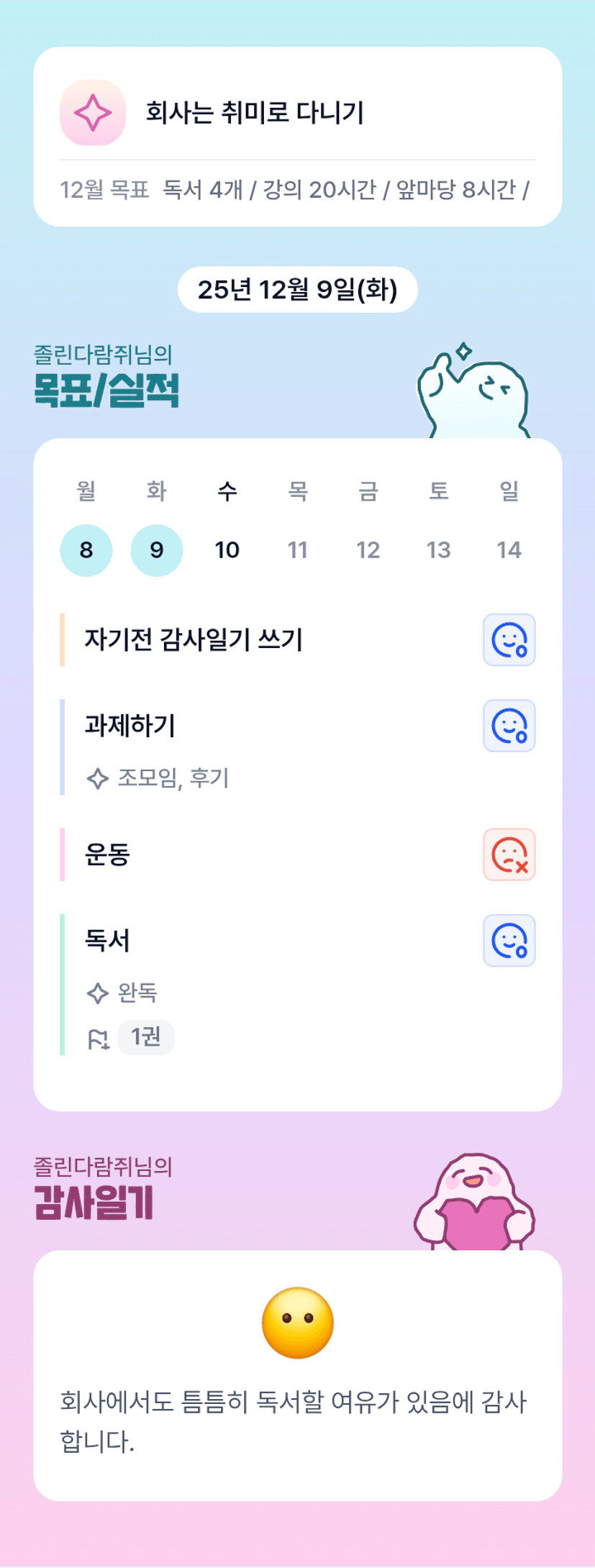
Task: Tap the smiley status icon for 자기전 감사일기 쓰기
Action: 509,639
